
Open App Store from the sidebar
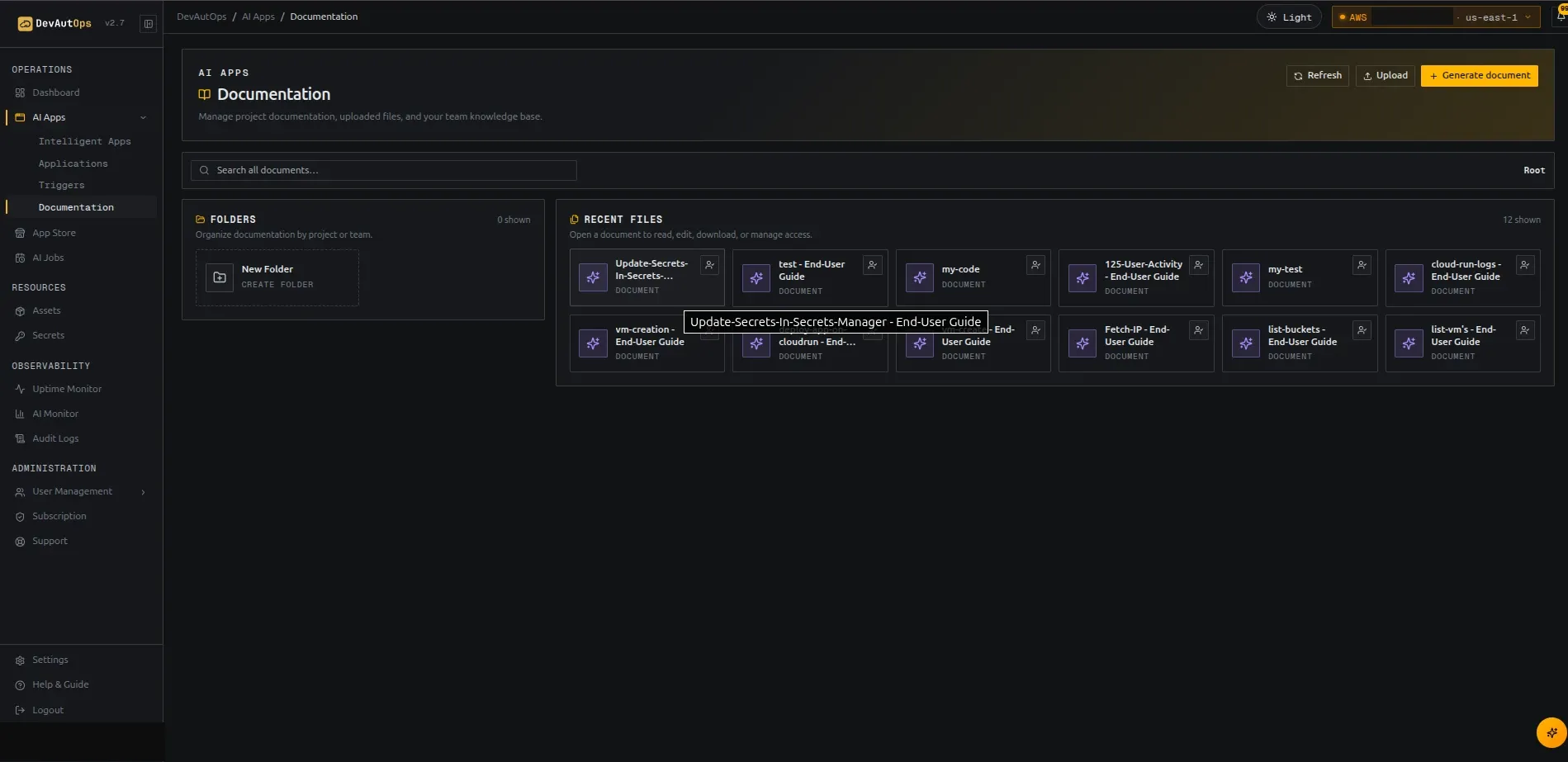tap(54, 234)
